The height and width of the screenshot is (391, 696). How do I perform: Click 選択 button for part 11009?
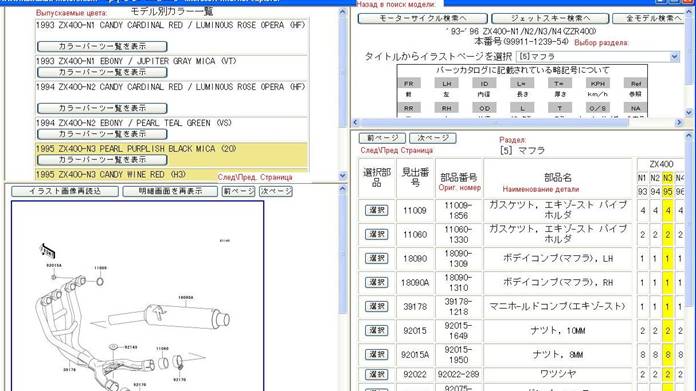[x=376, y=210]
